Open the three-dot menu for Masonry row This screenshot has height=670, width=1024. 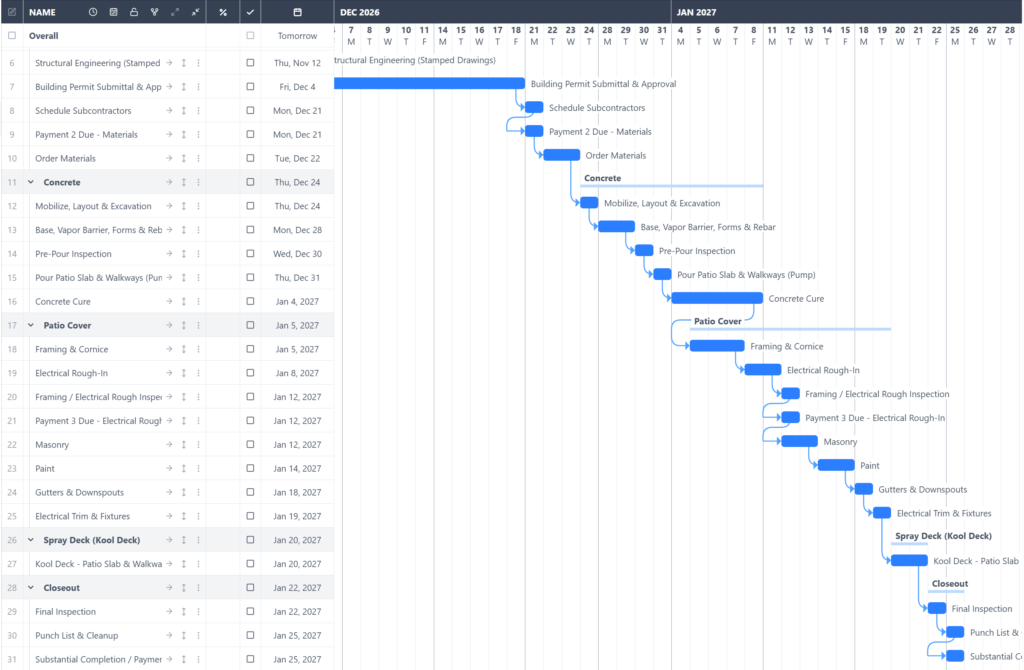[199, 444]
